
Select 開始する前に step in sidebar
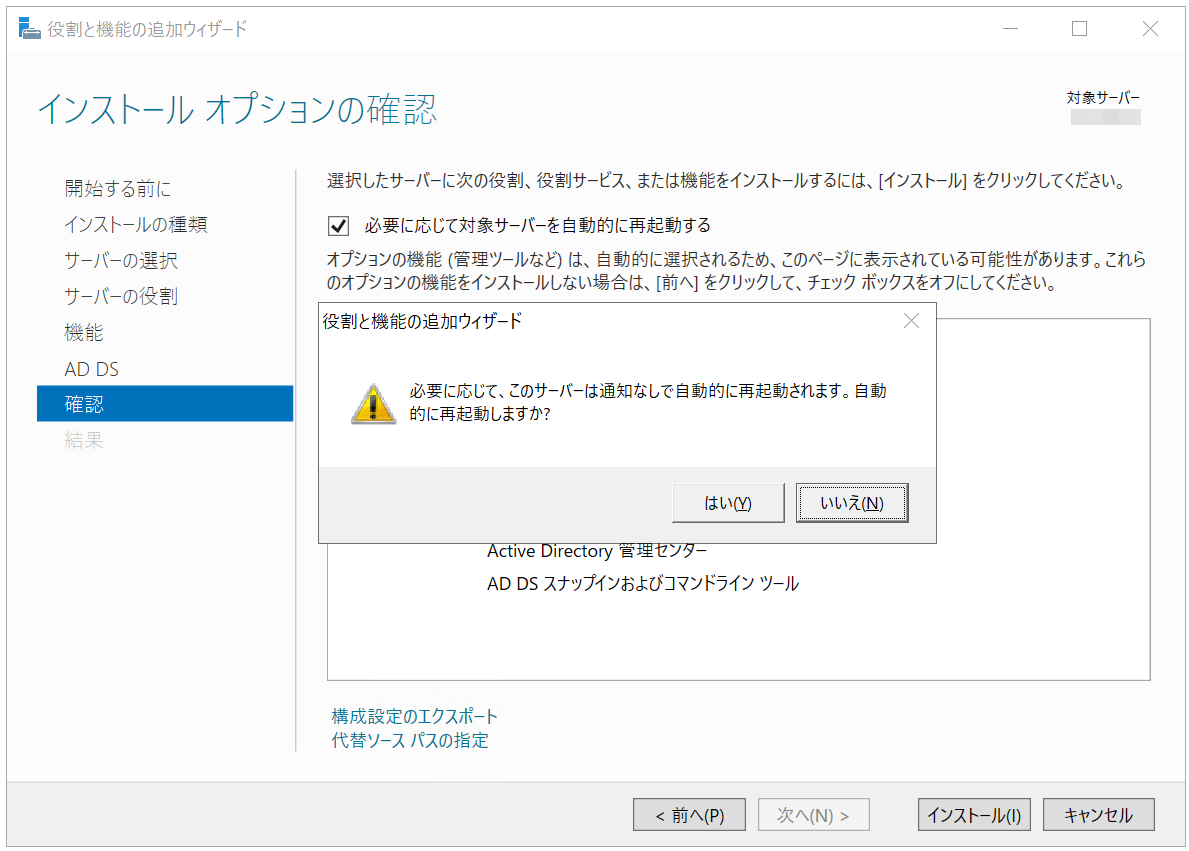pos(118,189)
